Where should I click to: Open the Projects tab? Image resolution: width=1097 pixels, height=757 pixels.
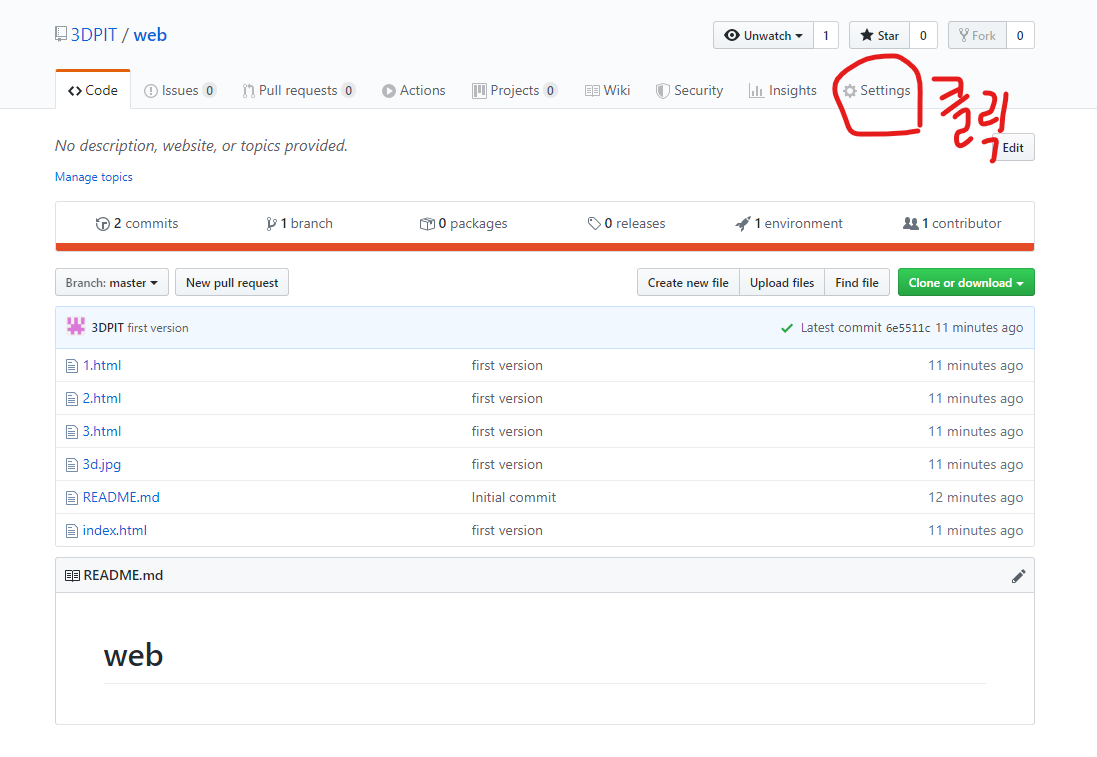click(514, 90)
